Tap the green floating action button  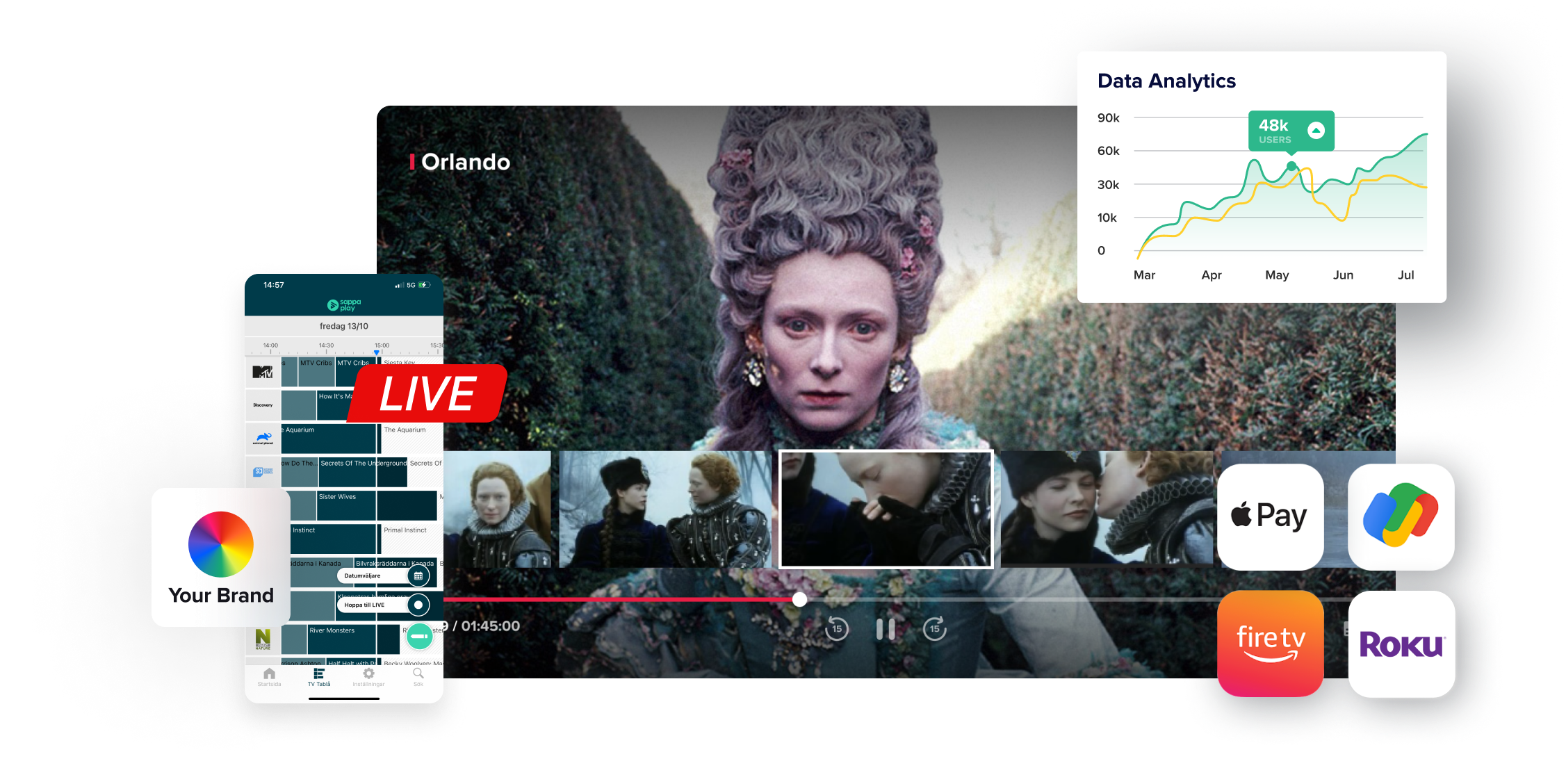pos(419,636)
